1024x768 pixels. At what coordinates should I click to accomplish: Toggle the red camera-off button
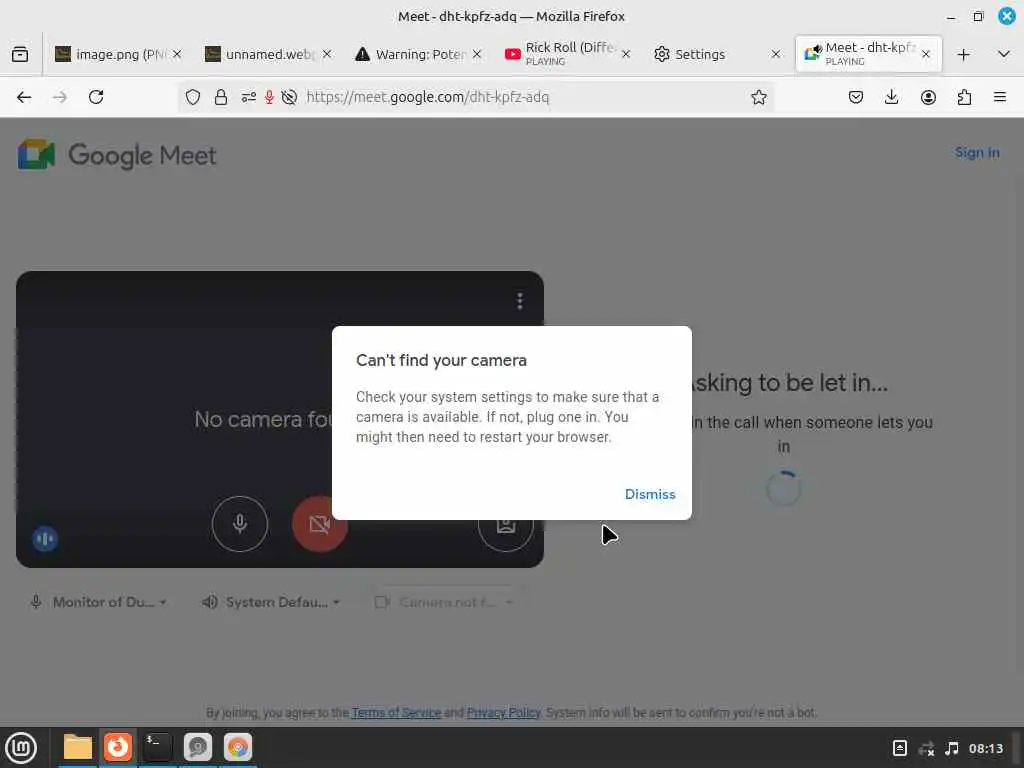click(319, 524)
